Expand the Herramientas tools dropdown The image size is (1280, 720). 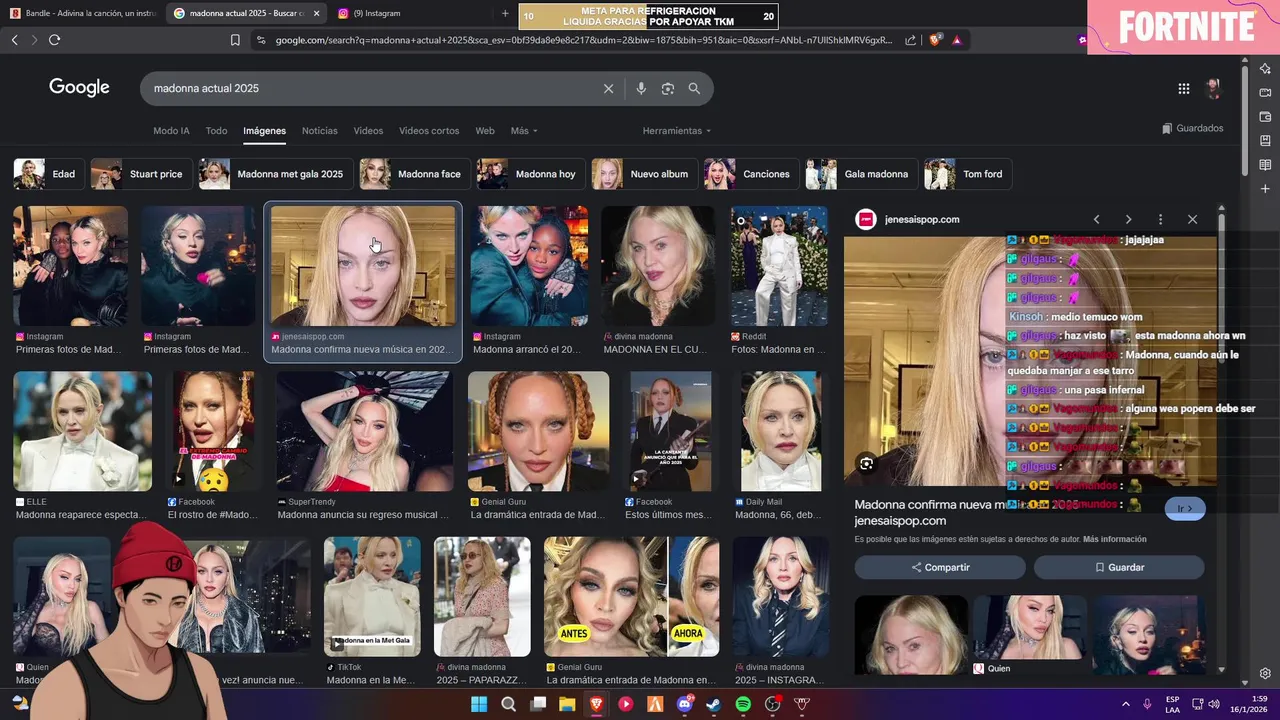[x=677, y=131]
